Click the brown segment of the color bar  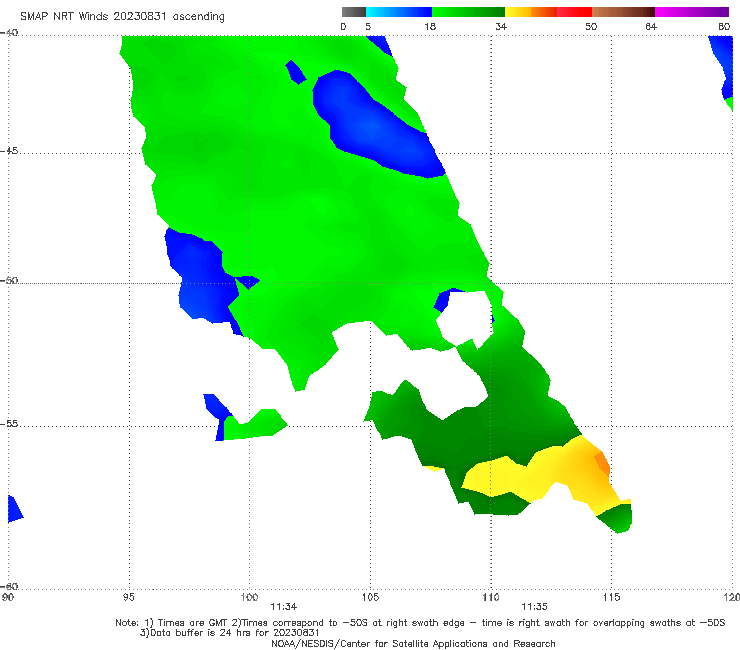623,12
